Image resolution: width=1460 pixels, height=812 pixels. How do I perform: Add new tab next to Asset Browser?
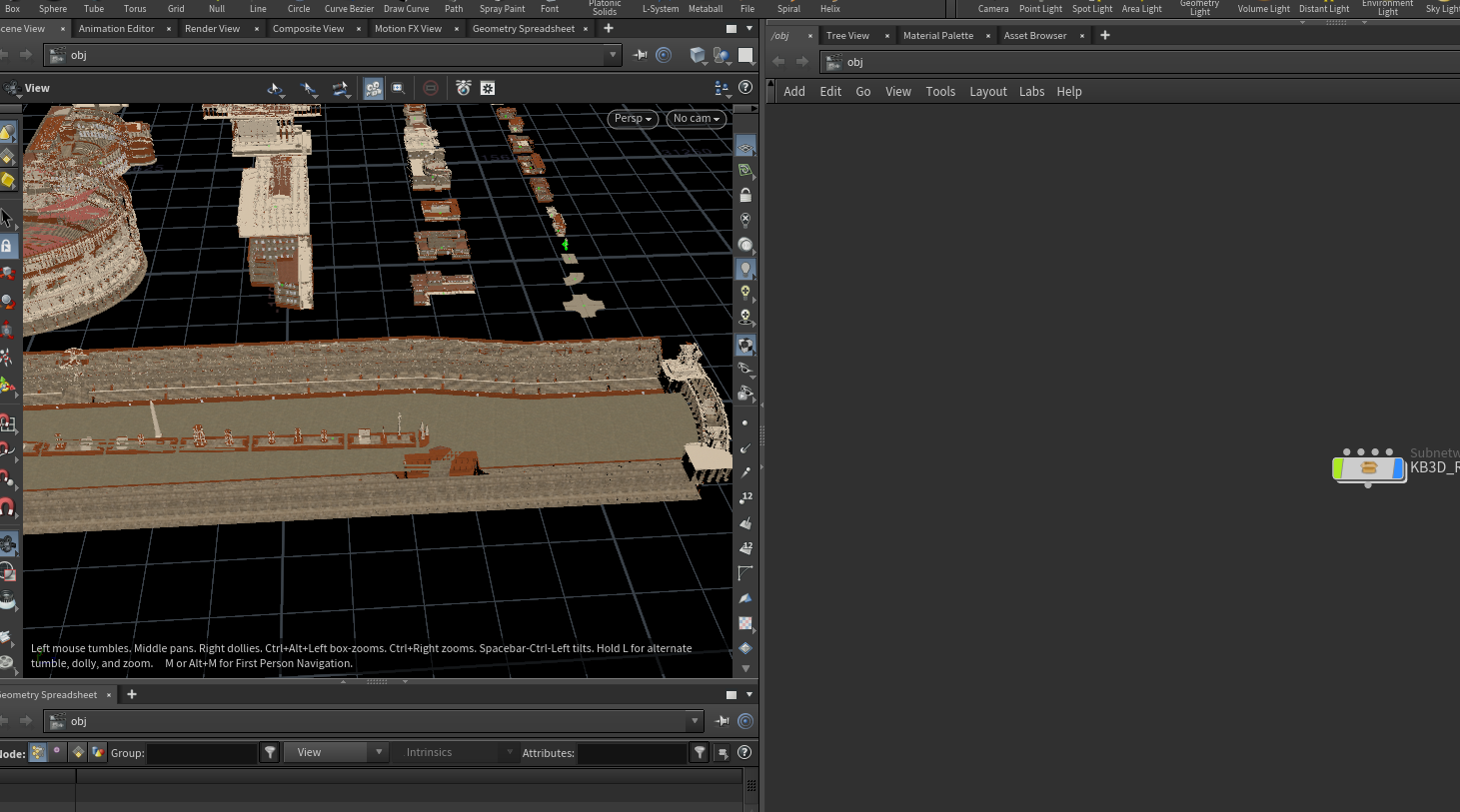point(1105,35)
